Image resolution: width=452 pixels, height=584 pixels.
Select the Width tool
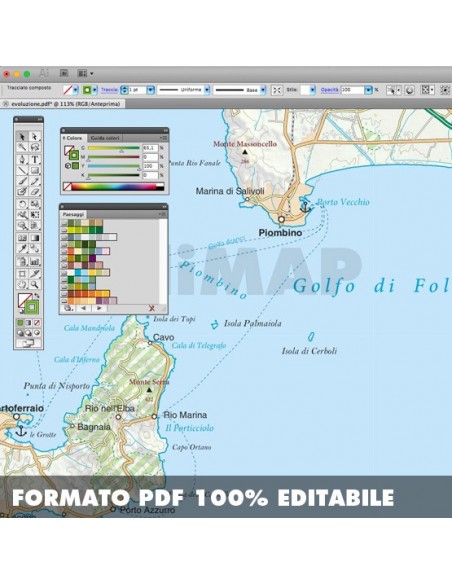22,215
